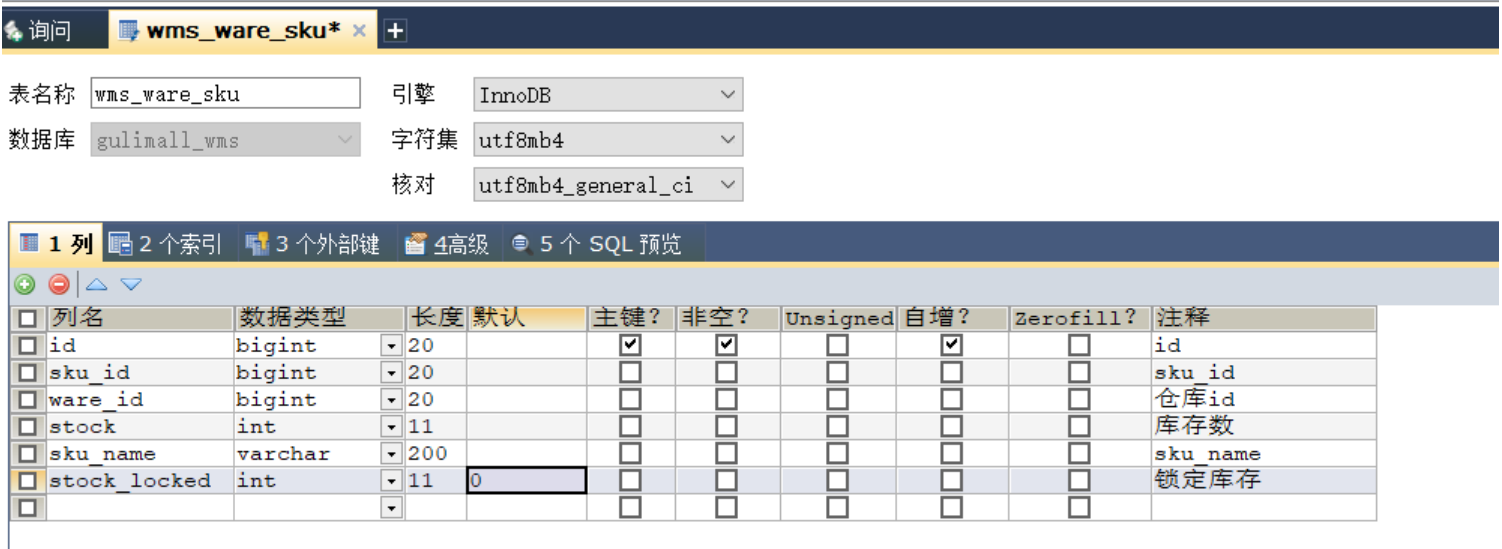Check Zerofill for the id column
Viewport: 1502px width, 549px height.
click(x=1079, y=345)
